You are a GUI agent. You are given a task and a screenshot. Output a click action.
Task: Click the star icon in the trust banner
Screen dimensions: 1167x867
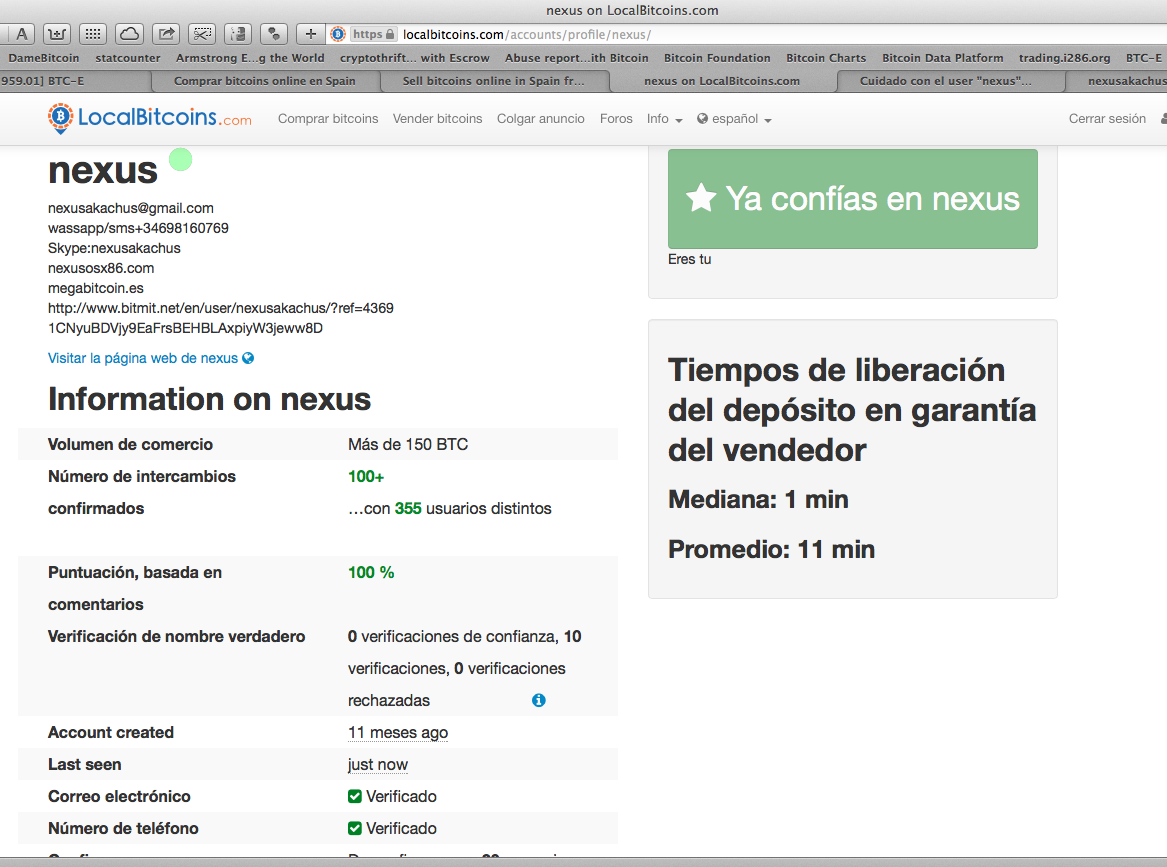pyautogui.click(x=701, y=199)
